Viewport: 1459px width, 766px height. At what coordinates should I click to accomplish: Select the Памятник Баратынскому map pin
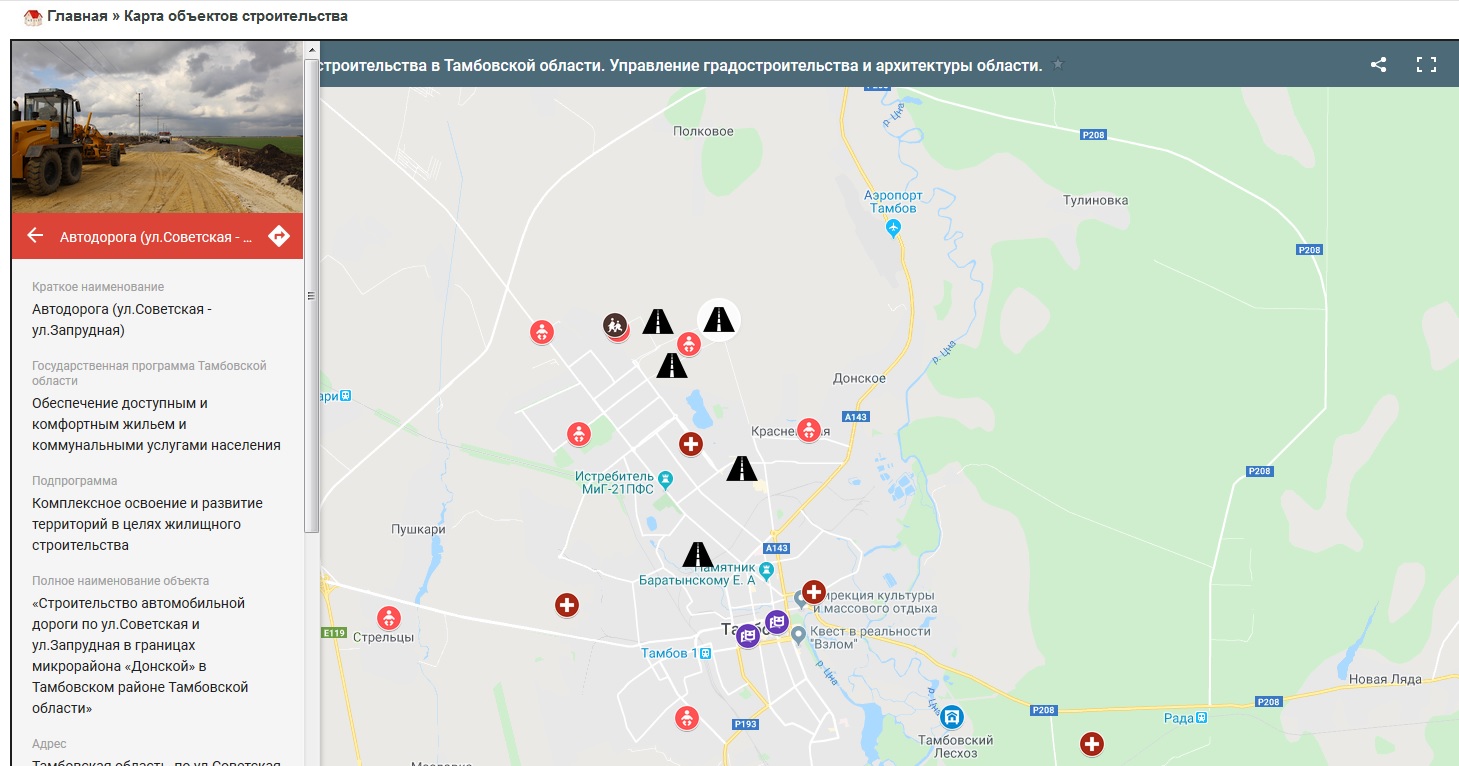[x=767, y=571]
